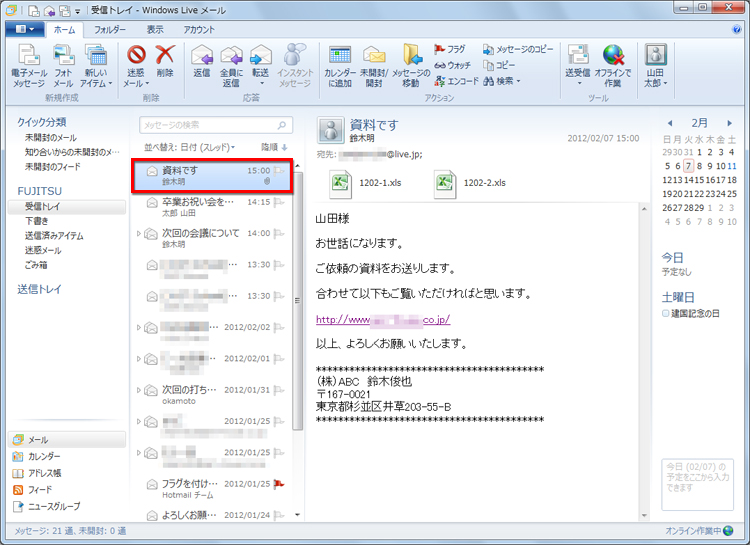The image size is (750, 545).
Task: Select the 下書き folder
Action: (37, 221)
